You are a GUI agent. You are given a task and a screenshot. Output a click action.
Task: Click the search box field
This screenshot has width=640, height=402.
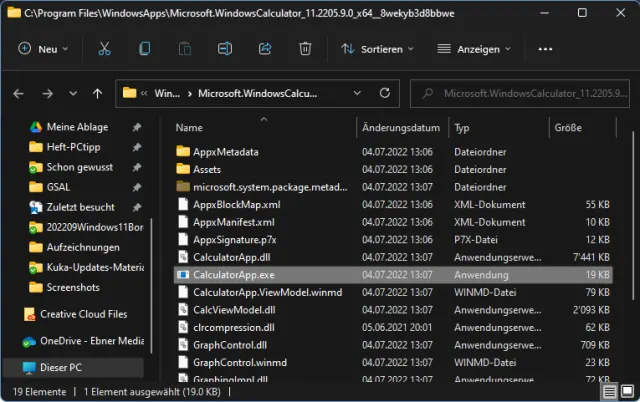530,94
